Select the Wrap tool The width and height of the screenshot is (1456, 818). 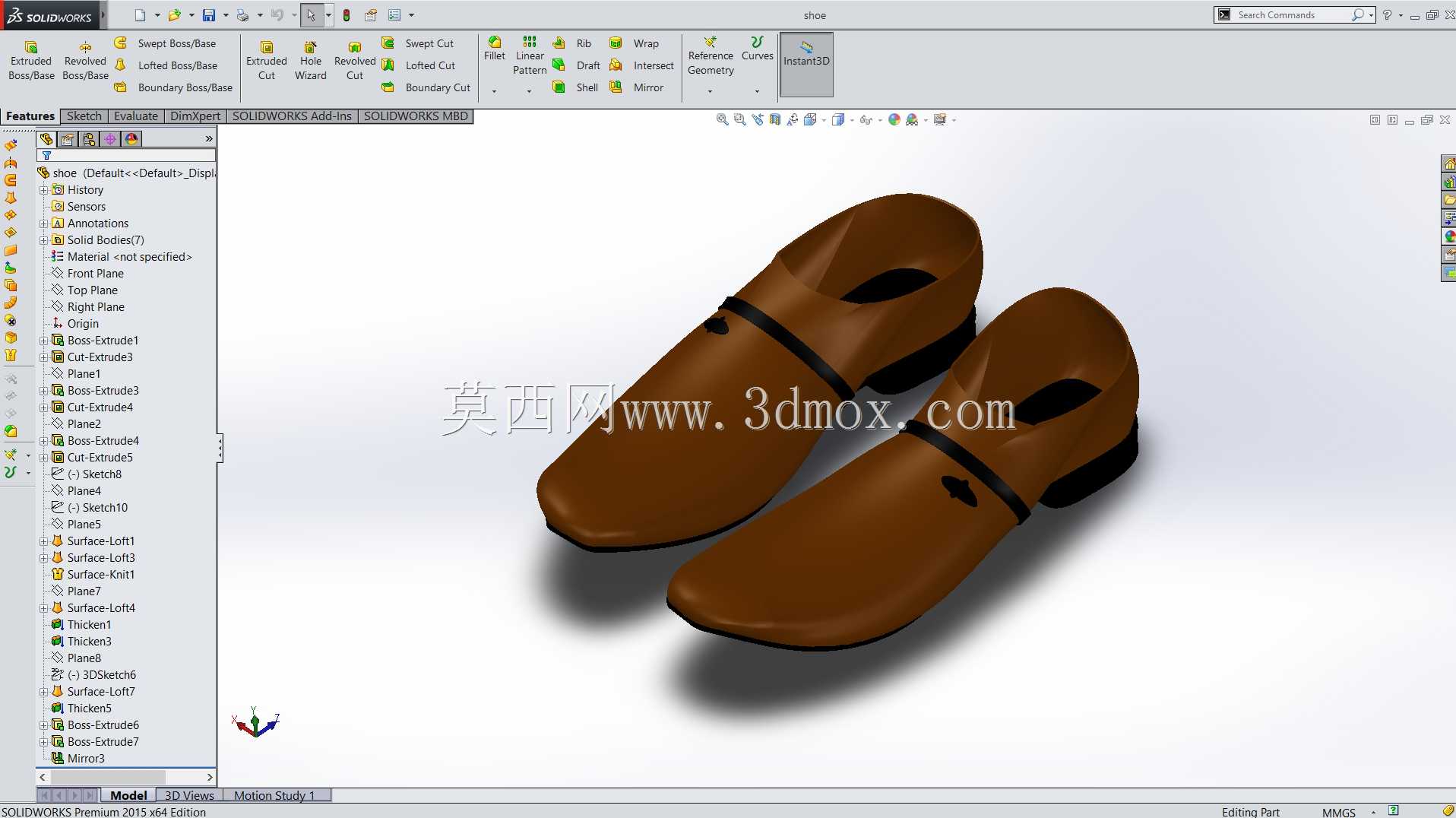click(635, 43)
